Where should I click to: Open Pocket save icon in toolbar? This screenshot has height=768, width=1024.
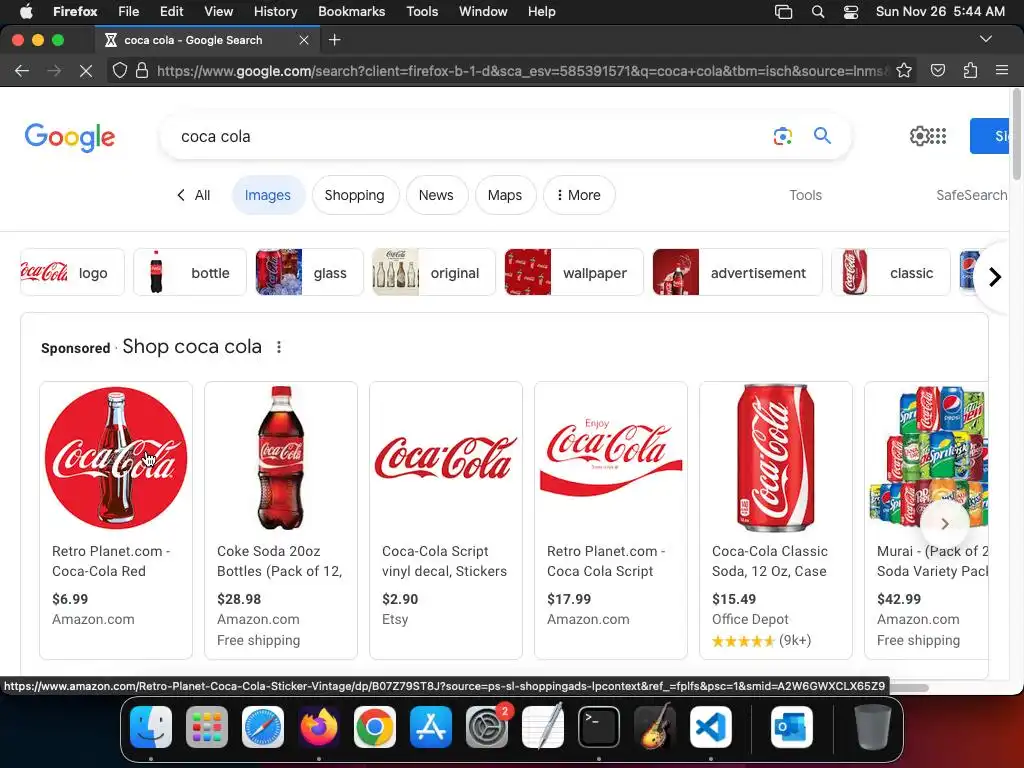click(x=938, y=71)
